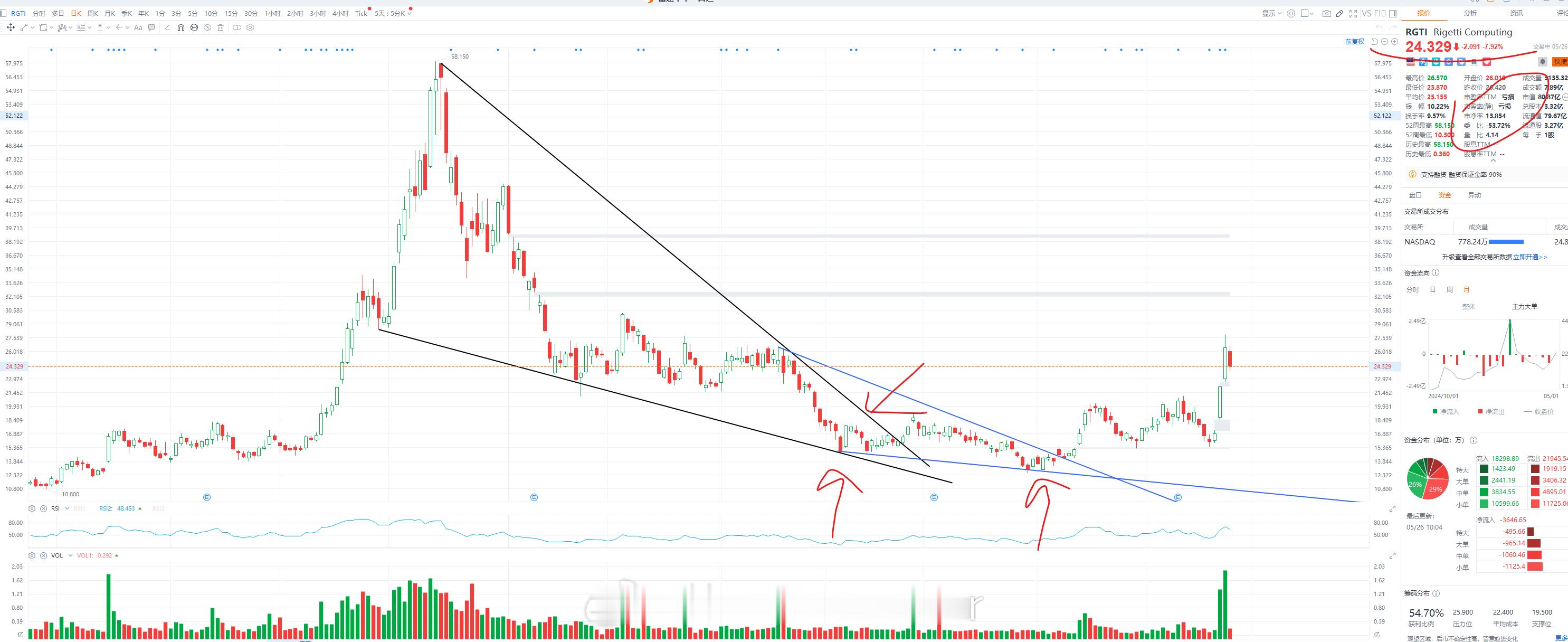
Task: Select the price measure tool
Action: [100, 27]
